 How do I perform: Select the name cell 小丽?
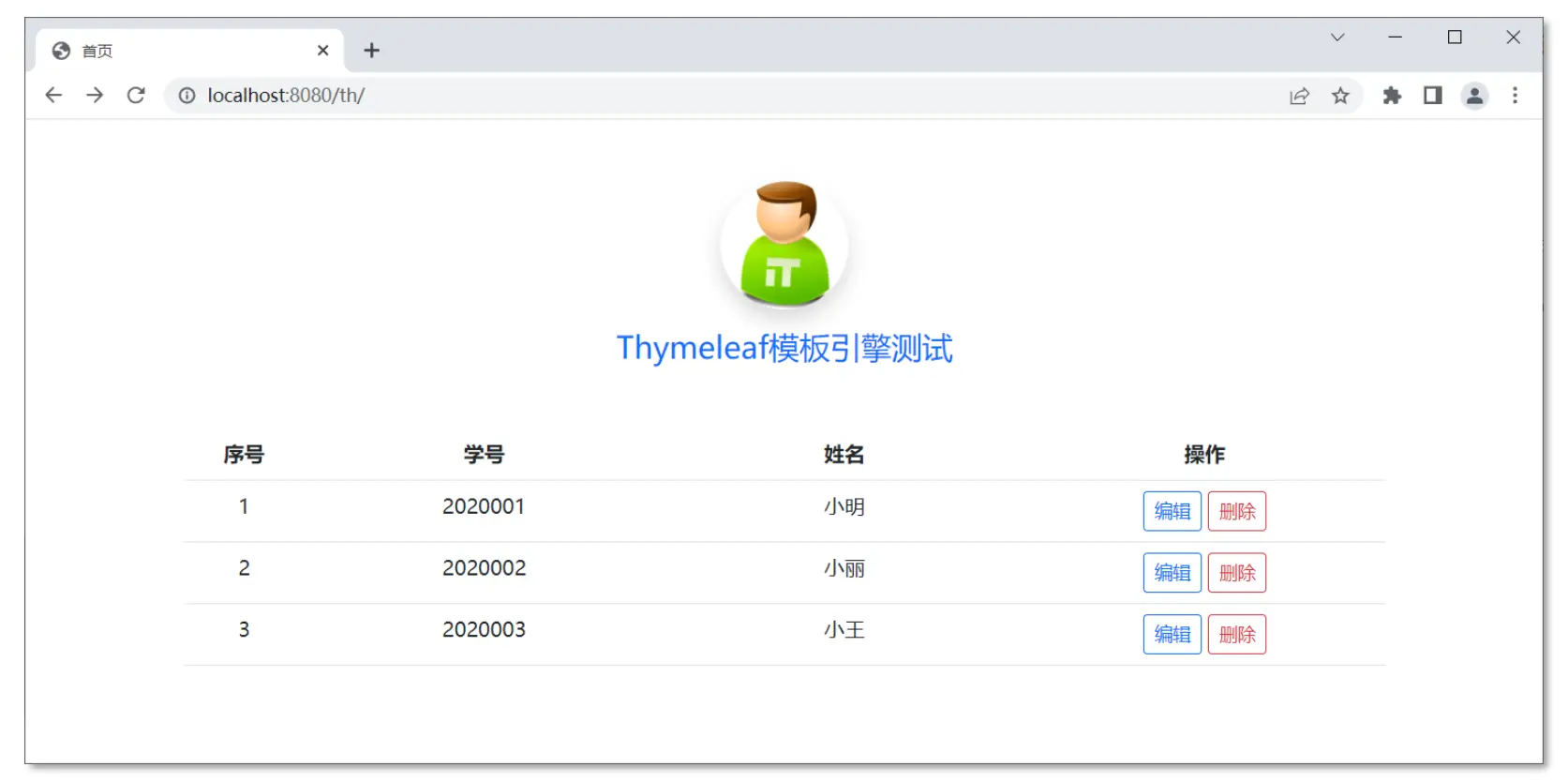pos(844,569)
